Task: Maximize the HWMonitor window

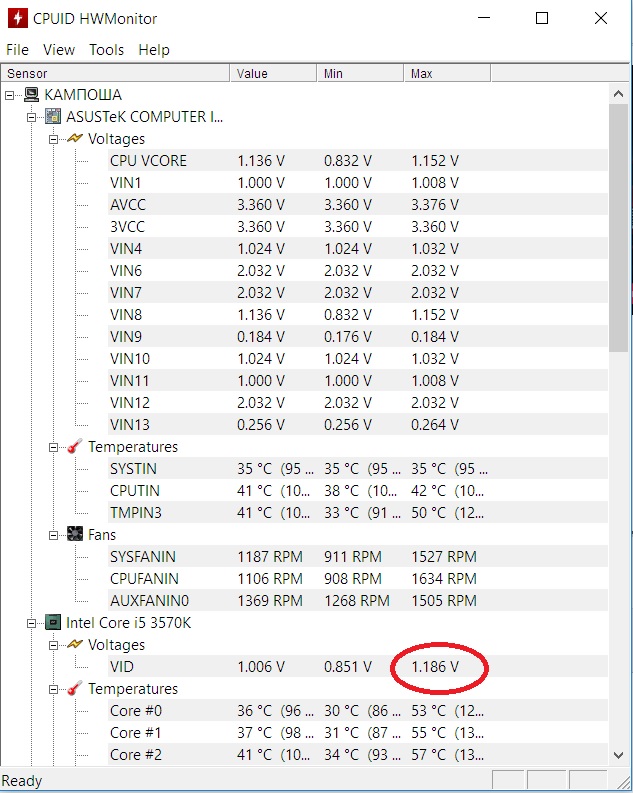Action: point(542,18)
